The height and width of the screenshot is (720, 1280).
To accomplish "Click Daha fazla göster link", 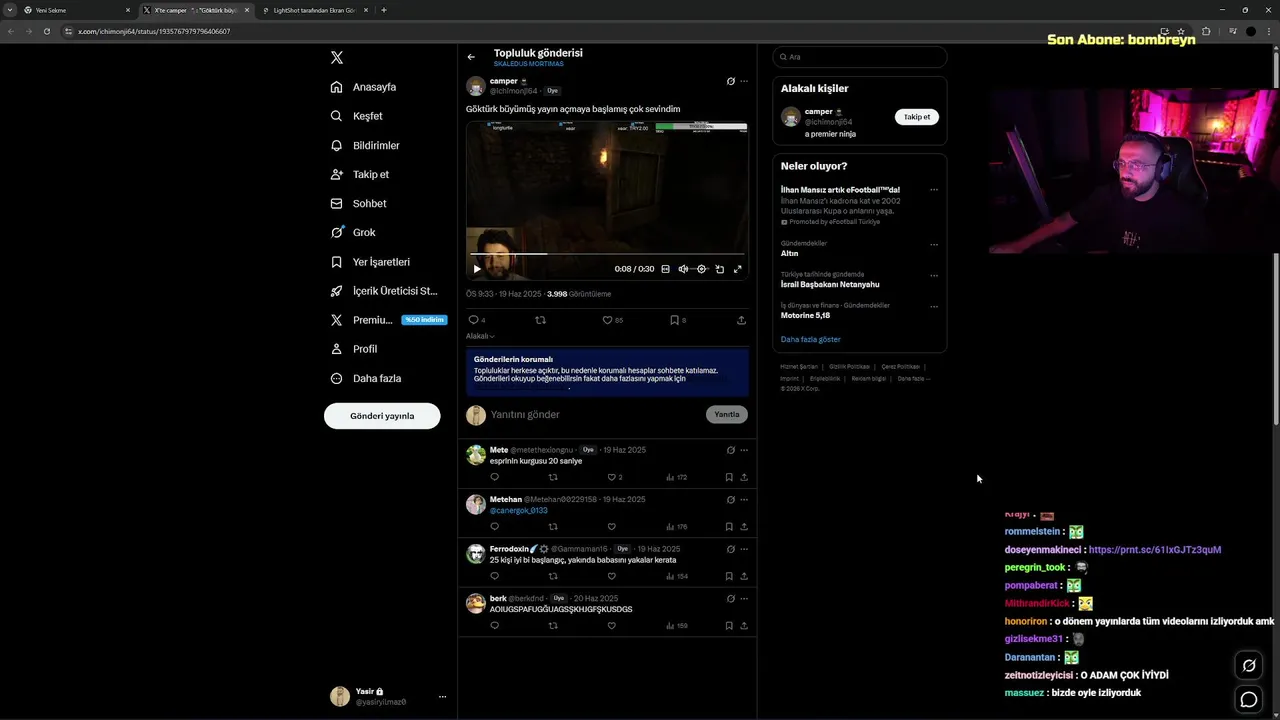I will [811, 339].
